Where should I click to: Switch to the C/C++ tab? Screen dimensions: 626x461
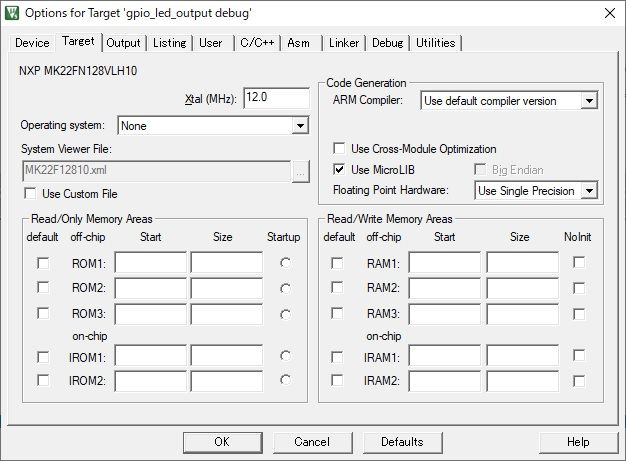258,43
